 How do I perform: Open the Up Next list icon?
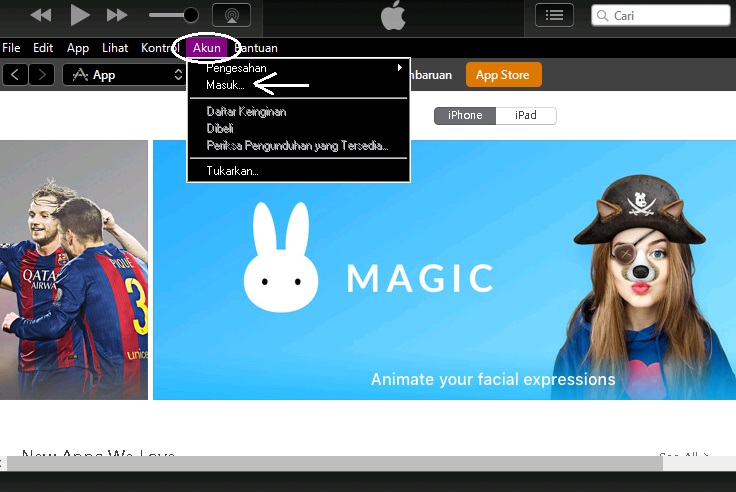[554, 15]
